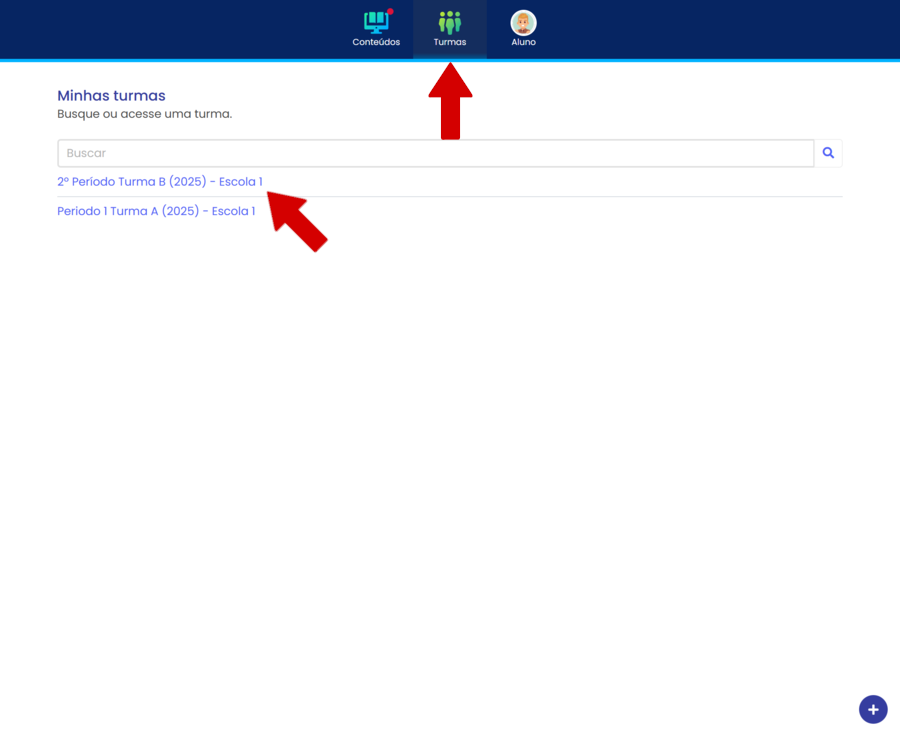Click "Escola 1" in the Turma B link
Viewport: 900px width, 736px height.
click(241, 182)
